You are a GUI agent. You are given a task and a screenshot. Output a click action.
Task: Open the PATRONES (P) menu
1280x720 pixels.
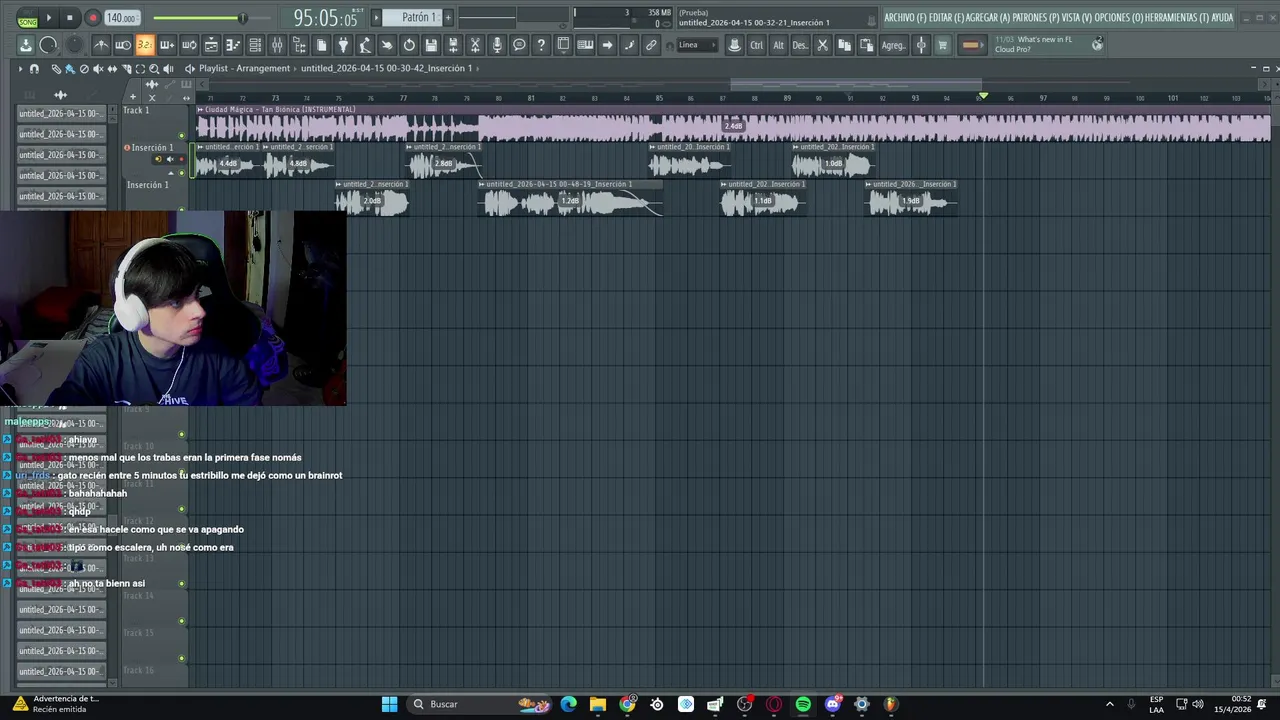[1036, 18]
